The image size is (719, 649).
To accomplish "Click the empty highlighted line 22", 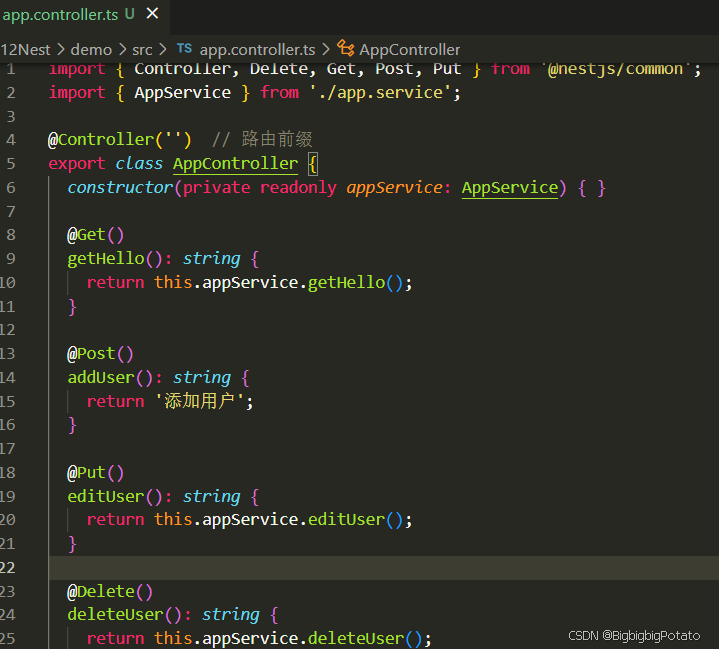I will [x=383, y=568].
